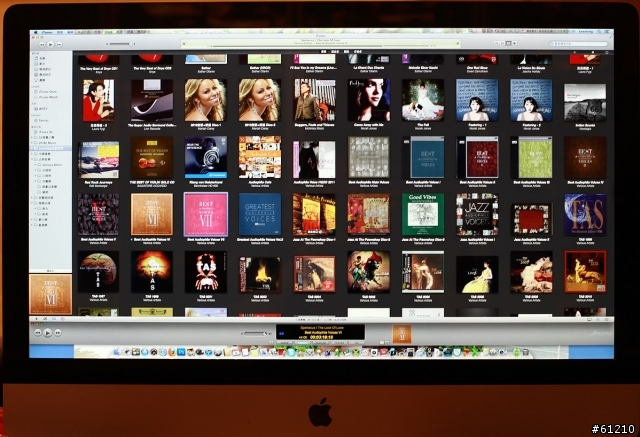Collapse the Various Artist folder triangle

coord(36,165)
